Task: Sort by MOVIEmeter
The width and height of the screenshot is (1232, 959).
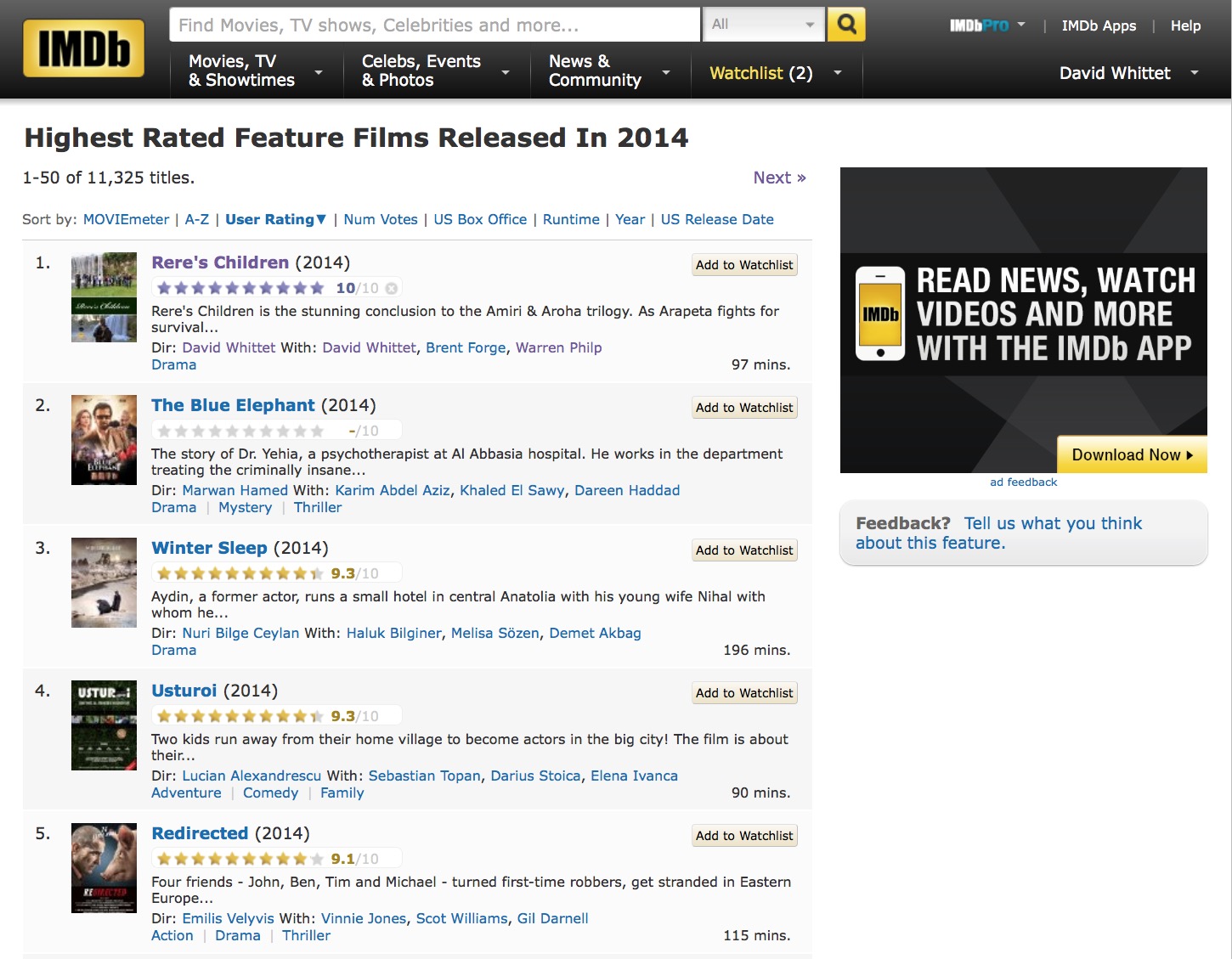Action: [126, 219]
